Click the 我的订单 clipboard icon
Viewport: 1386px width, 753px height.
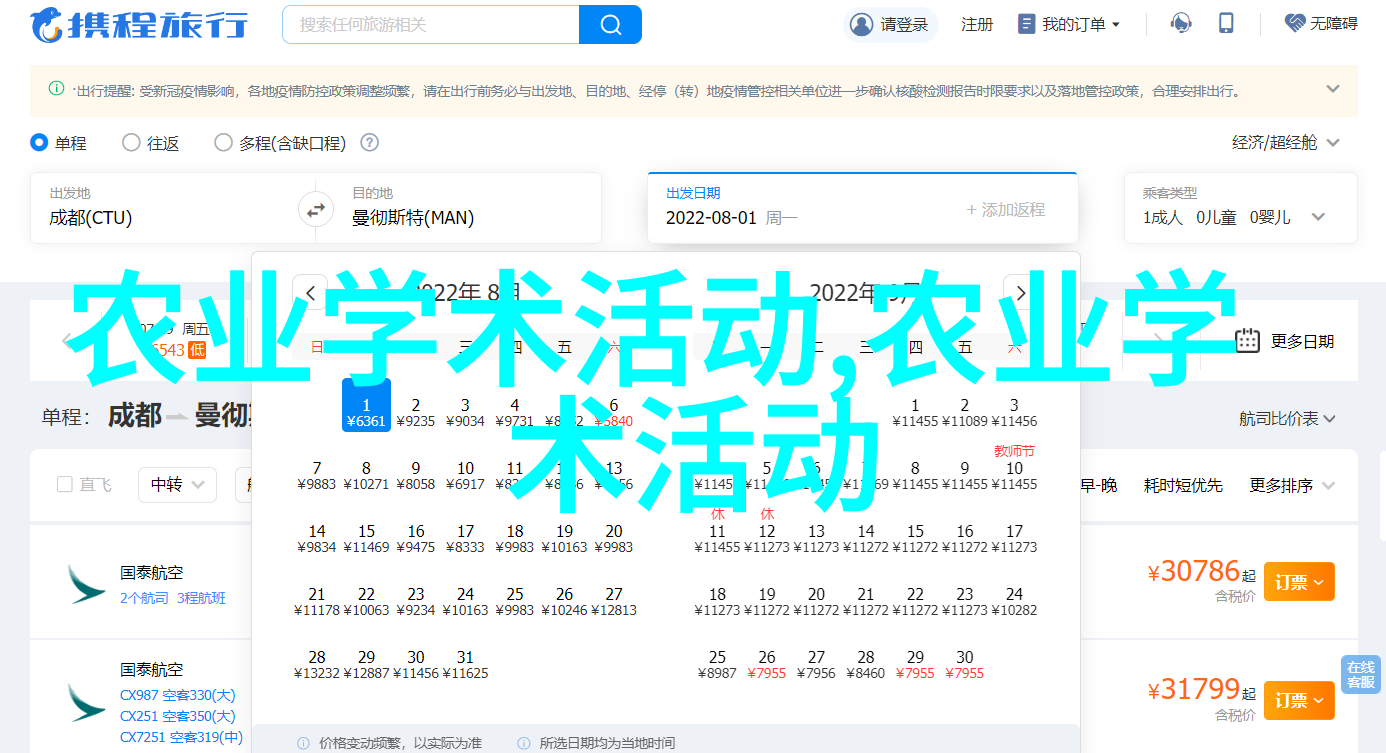click(1026, 24)
